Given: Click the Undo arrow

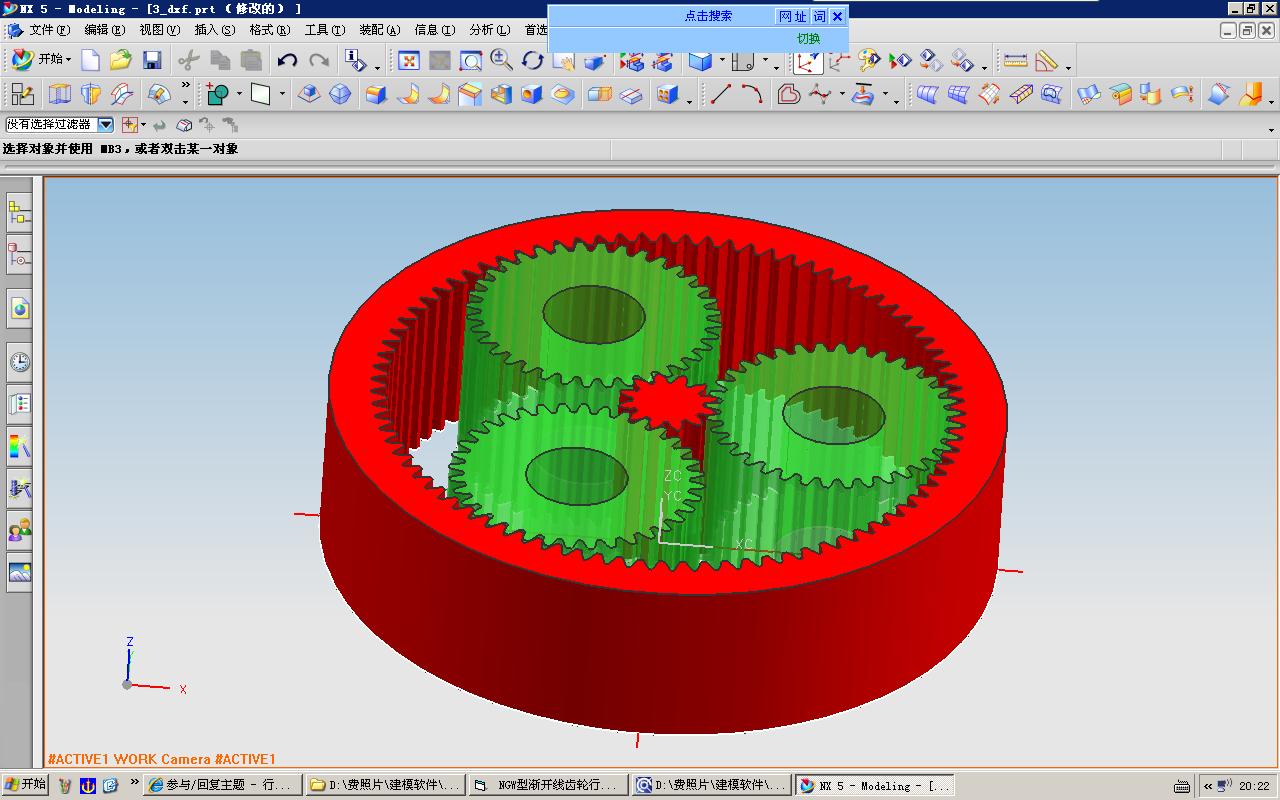Looking at the screenshot, I should (288, 61).
